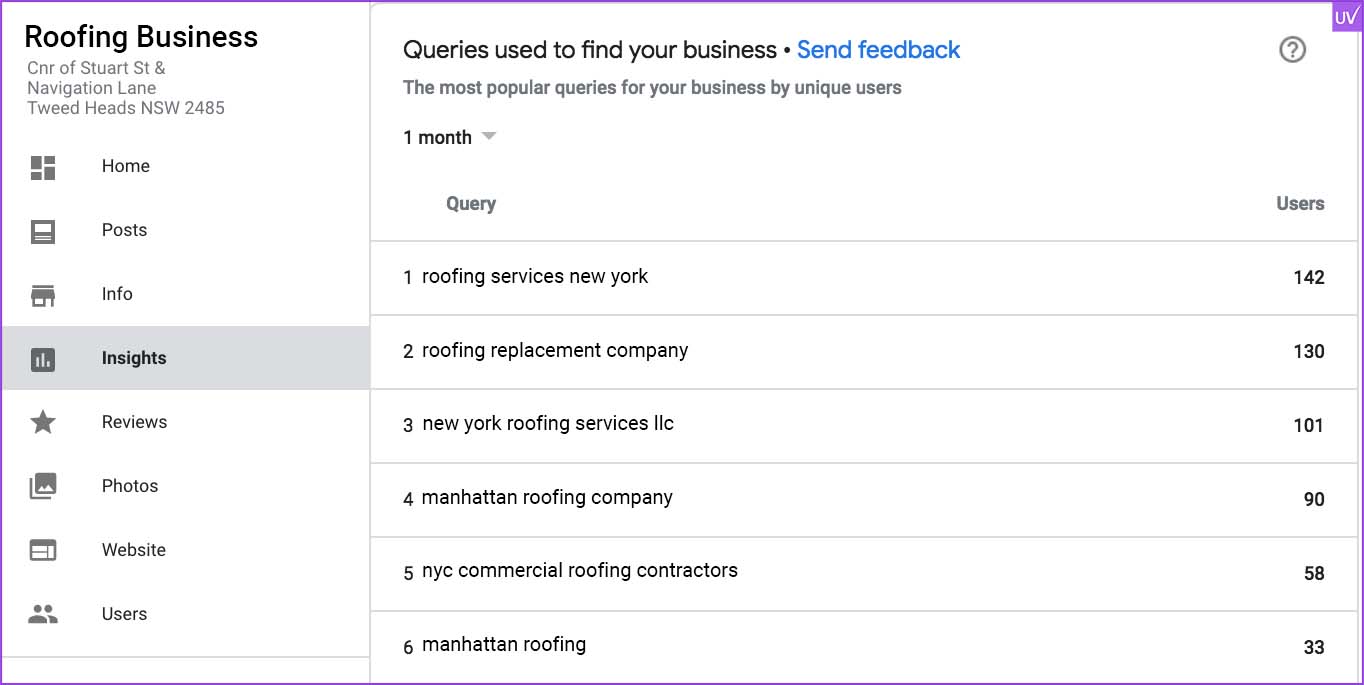Click the Reviews star icon
Image resolution: width=1364 pixels, height=685 pixels.
(43, 422)
